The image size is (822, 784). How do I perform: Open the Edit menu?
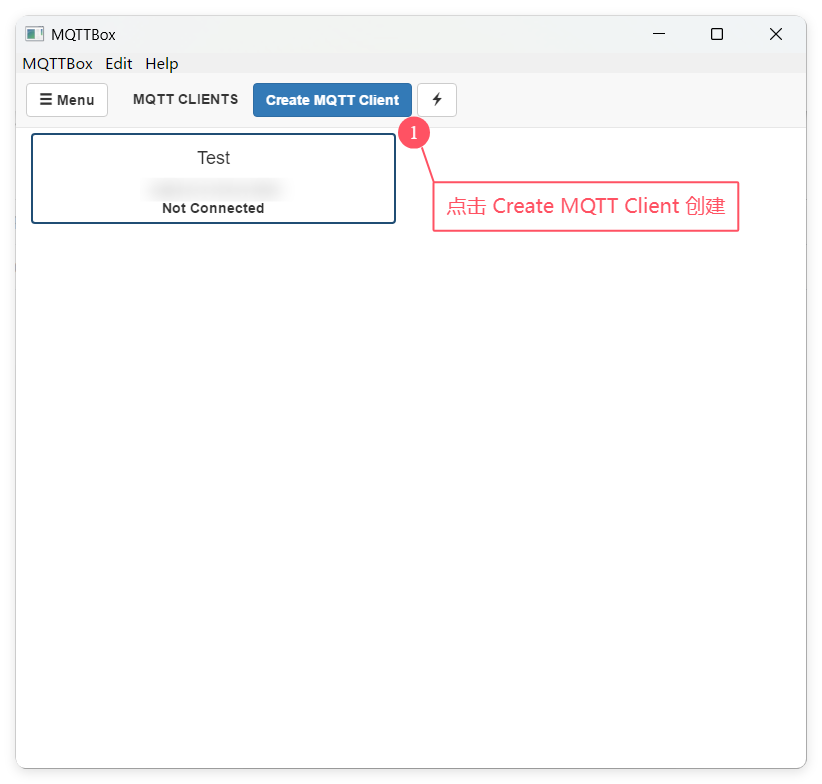coord(118,64)
